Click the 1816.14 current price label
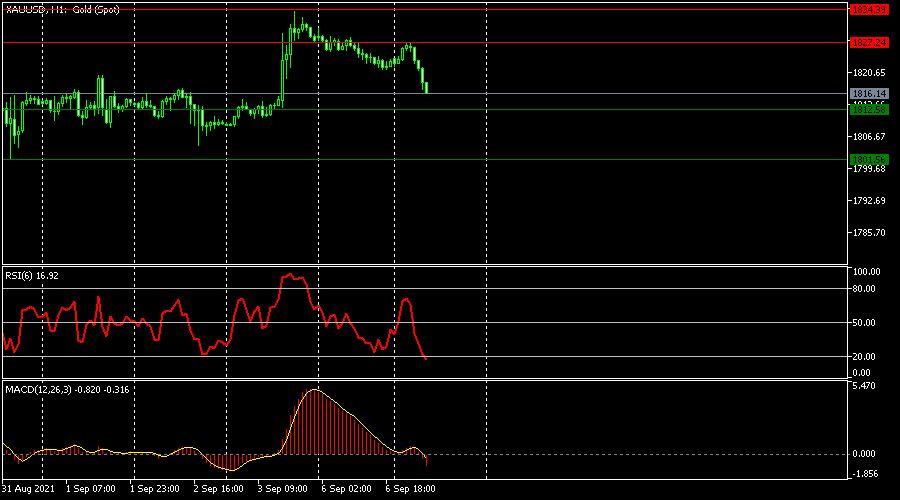Viewport: 900px width, 500px height. click(x=869, y=94)
